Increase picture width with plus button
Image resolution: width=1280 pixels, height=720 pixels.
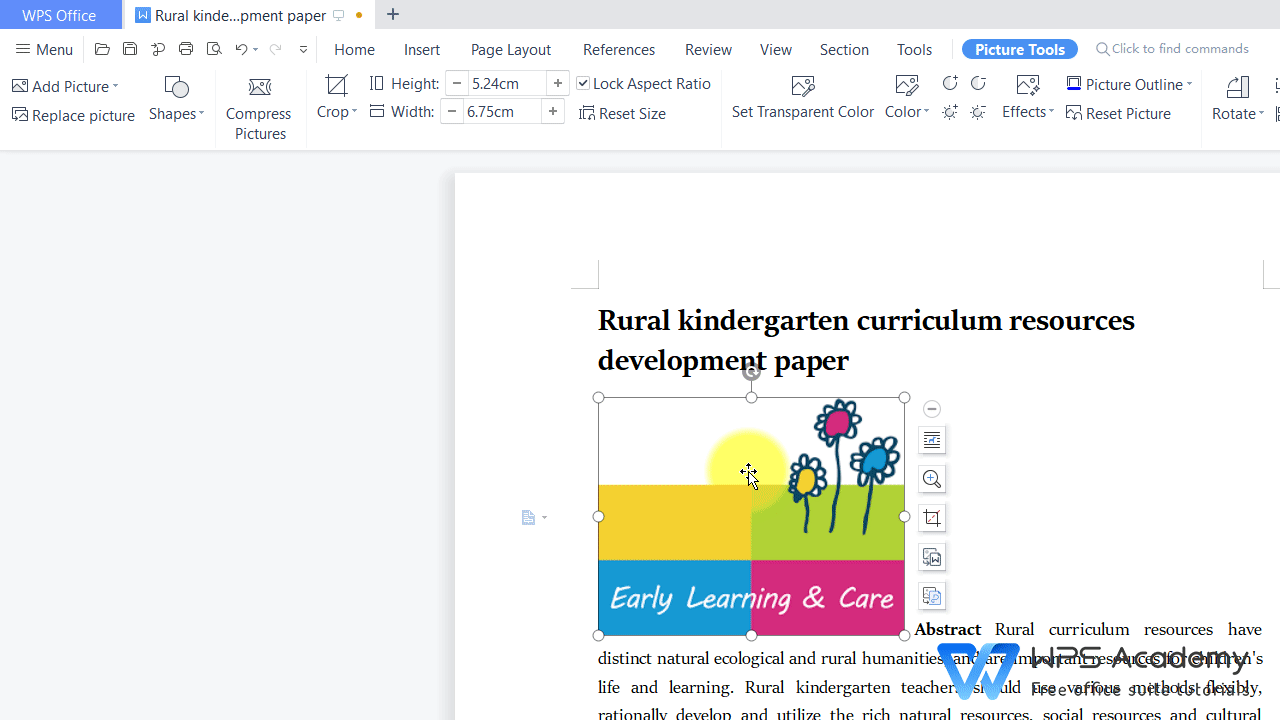[553, 111]
